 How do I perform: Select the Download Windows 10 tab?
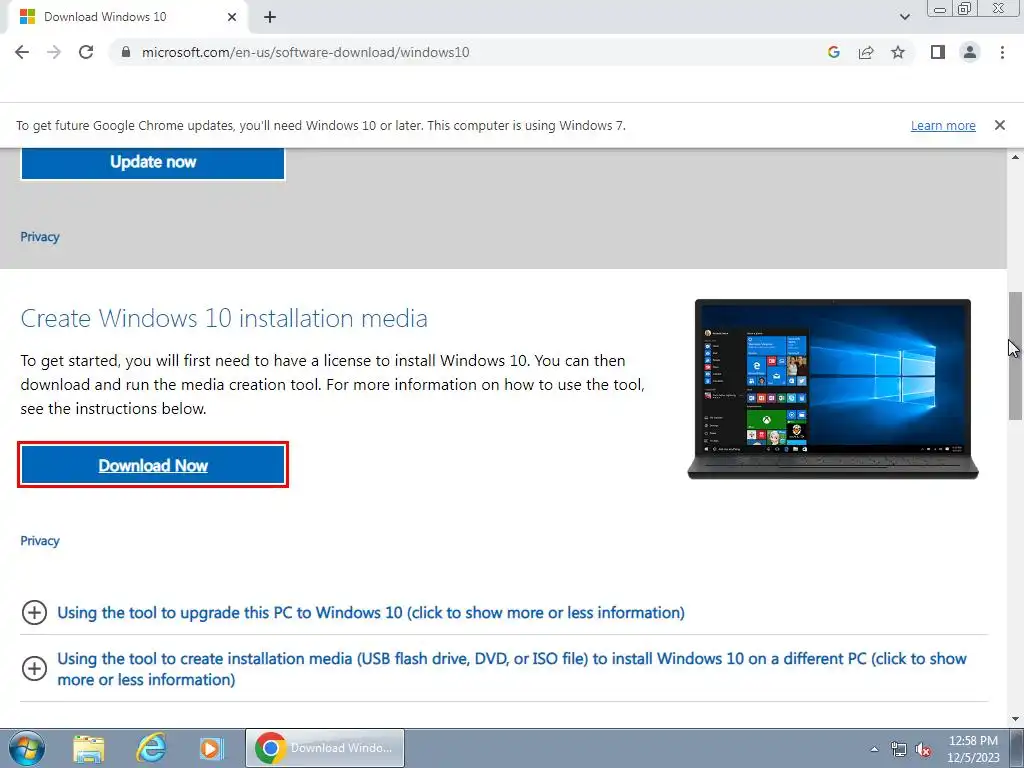pyautogui.click(x=127, y=17)
